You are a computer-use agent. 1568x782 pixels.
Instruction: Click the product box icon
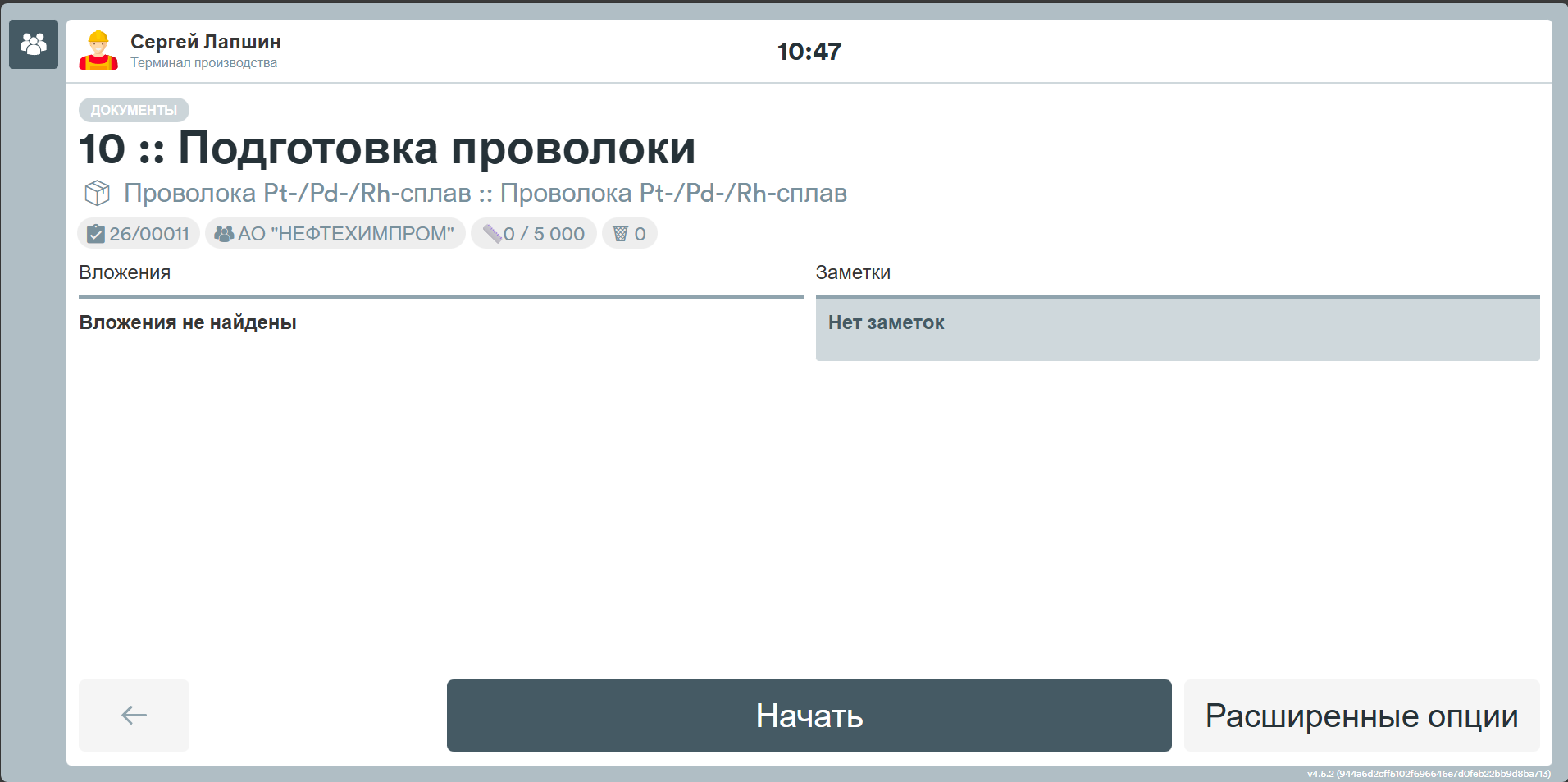point(98,193)
